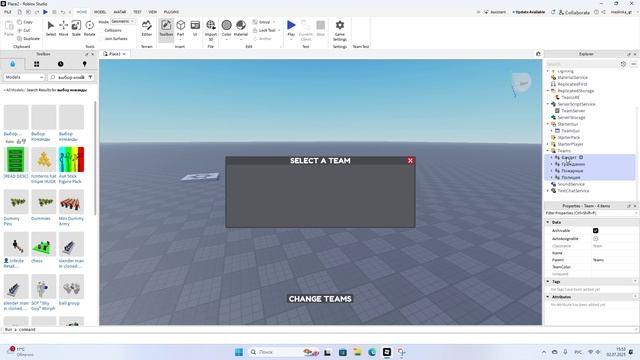Image resolution: width=640 pixels, height=360 pixels.
Task: Select TeamServer script in Explorer
Action: click(x=573, y=111)
